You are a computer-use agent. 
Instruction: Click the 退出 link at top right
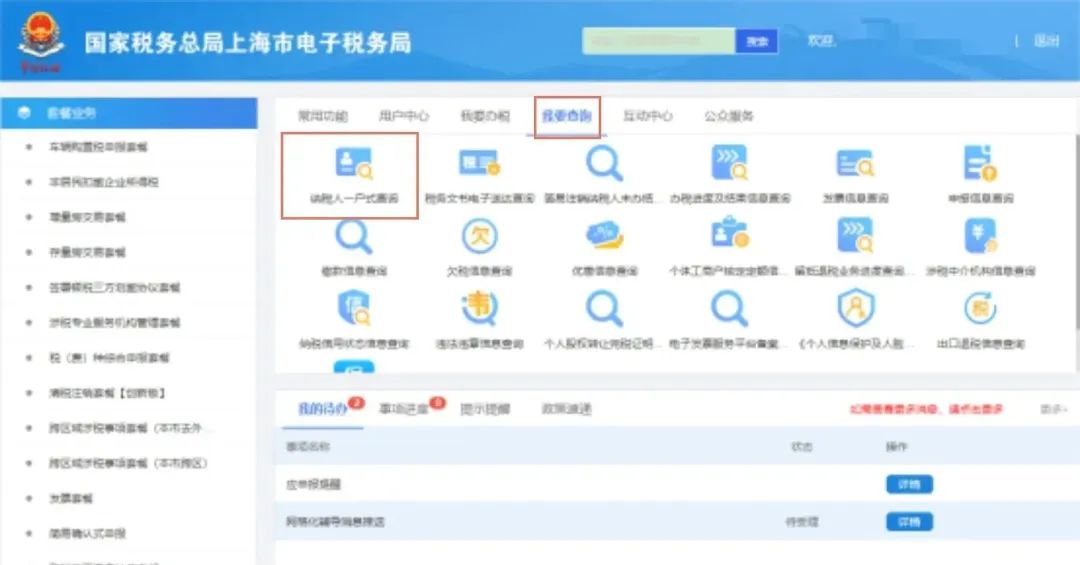(1046, 41)
